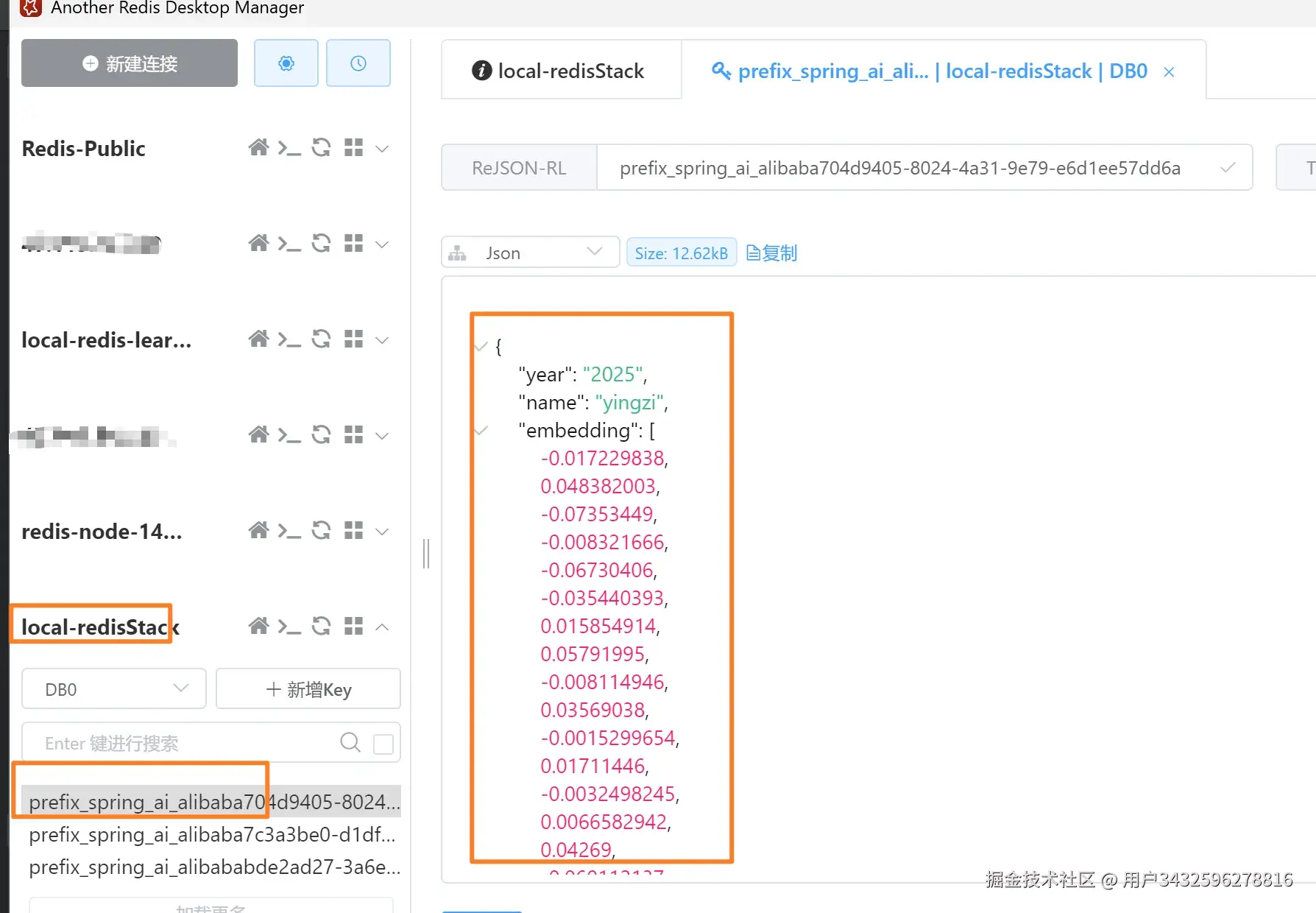1316x913 pixels.
Task: Click the embedding value 0.015854914
Action: click(598, 626)
